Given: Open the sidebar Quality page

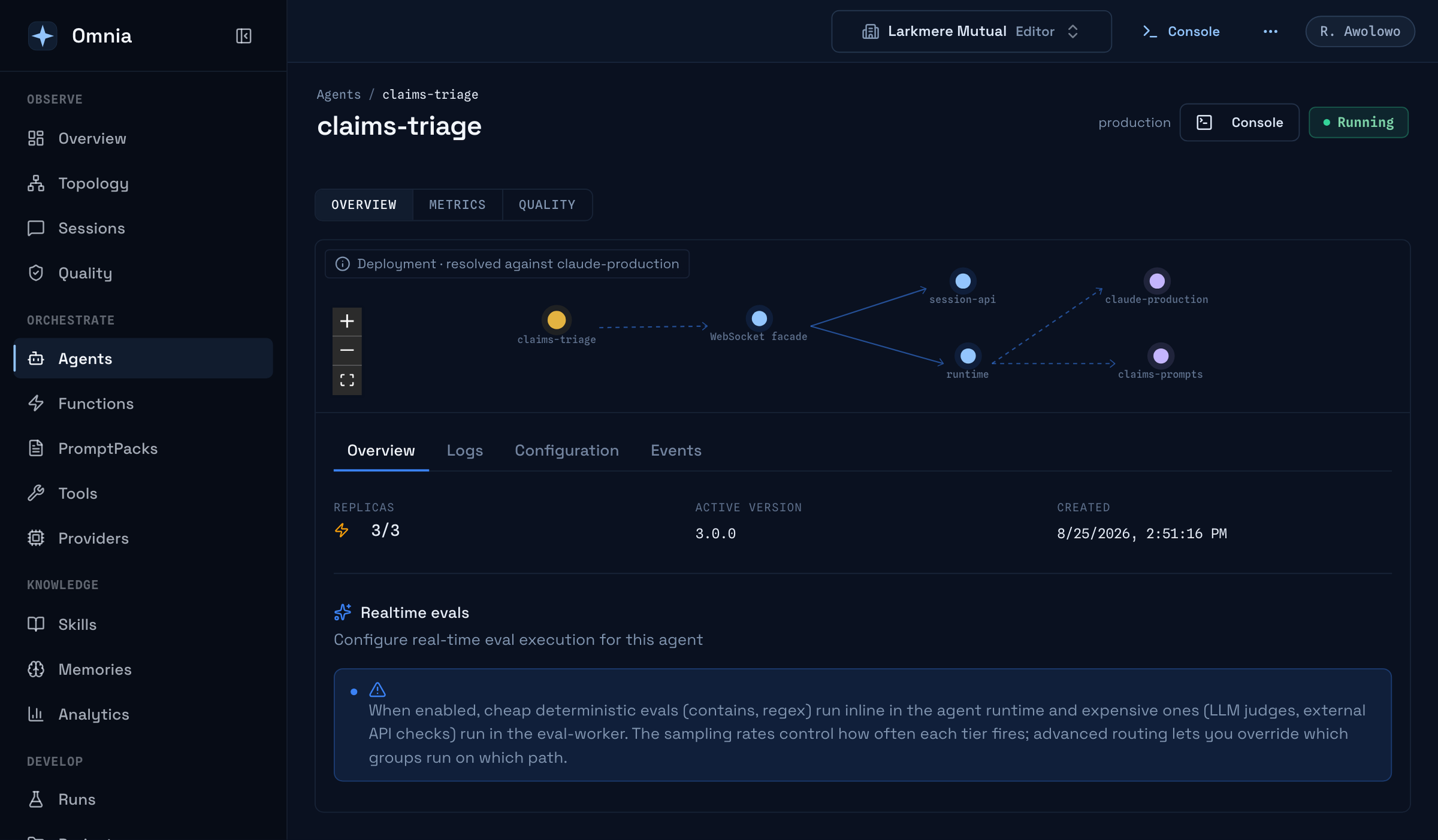Looking at the screenshot, I should click(143, 273).
